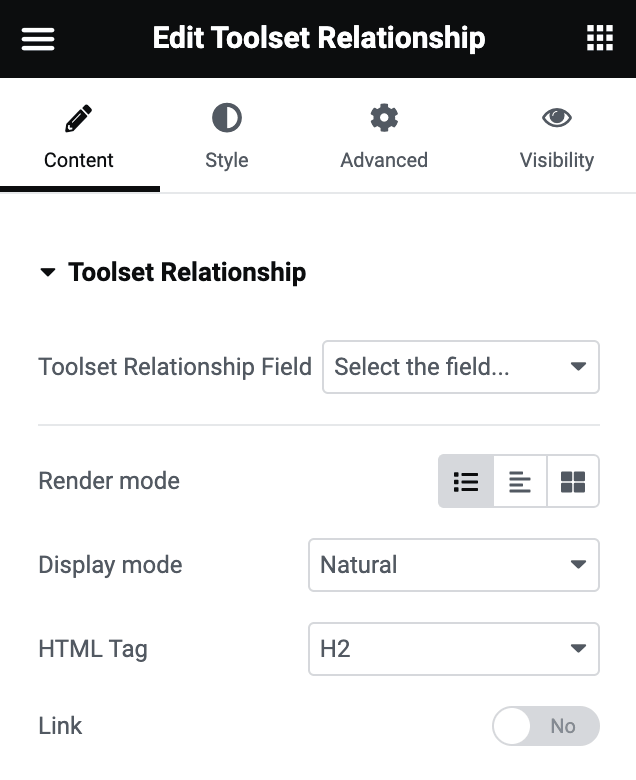This screenshot has width=636, height=780.
Task: Click the pencil Content icon
Action: 78,119
